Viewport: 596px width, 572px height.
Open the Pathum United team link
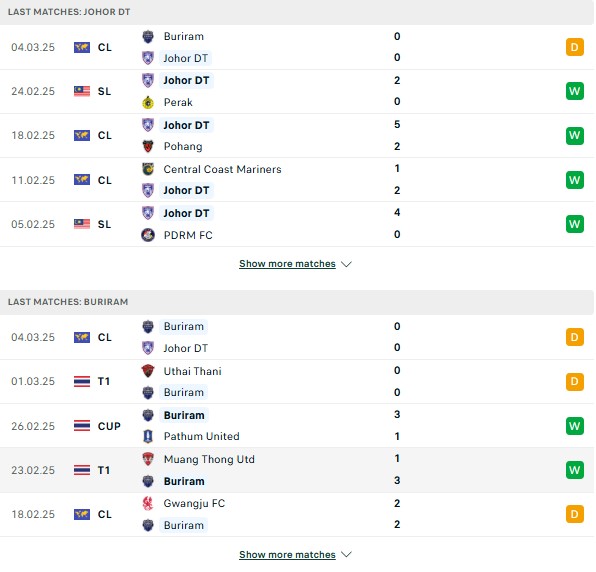[x=201, y=436]
